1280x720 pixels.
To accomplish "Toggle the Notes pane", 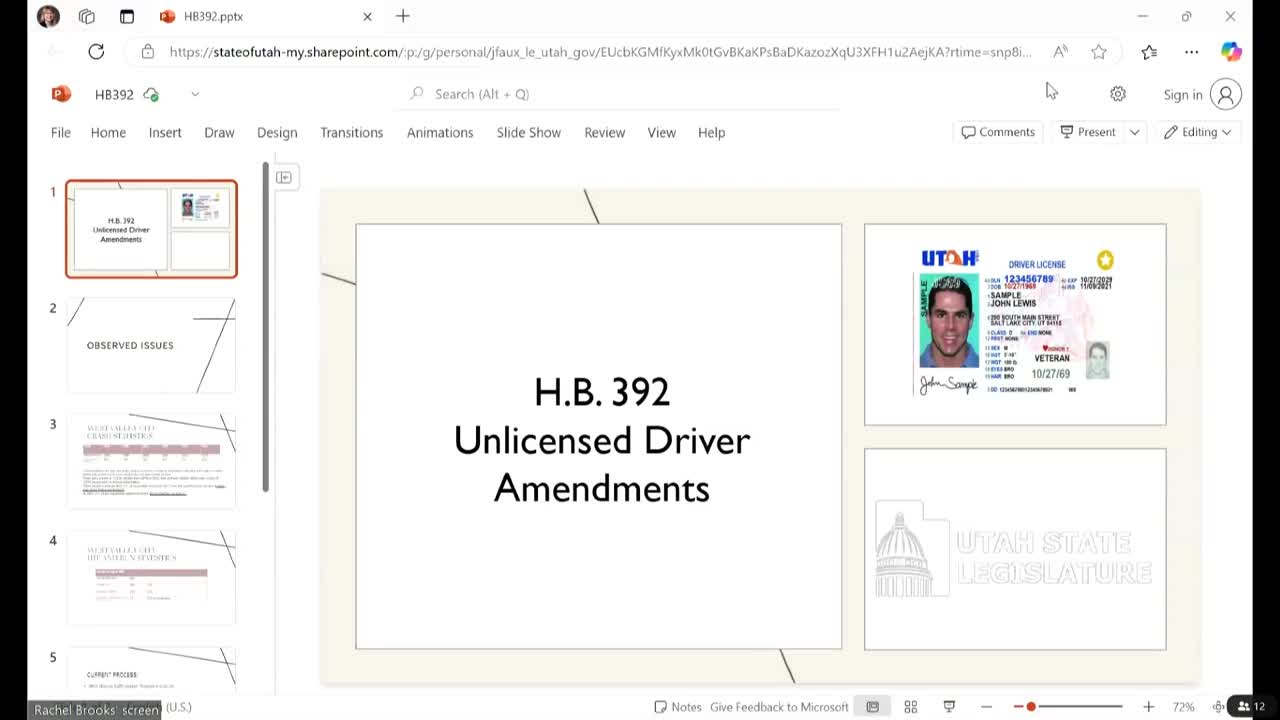I will click(x=678, y=707).
